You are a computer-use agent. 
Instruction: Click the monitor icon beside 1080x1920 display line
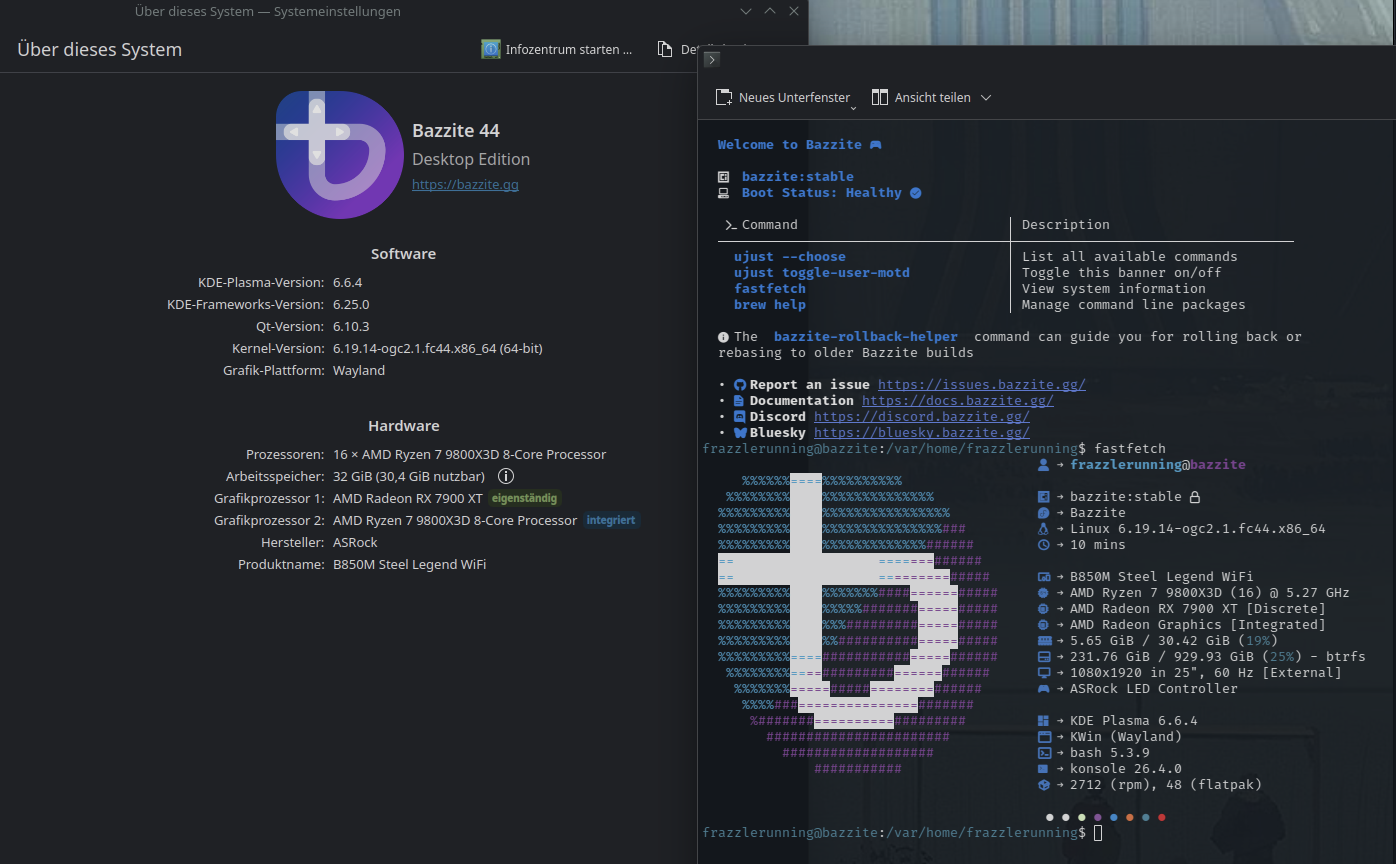pos(1044,673)
